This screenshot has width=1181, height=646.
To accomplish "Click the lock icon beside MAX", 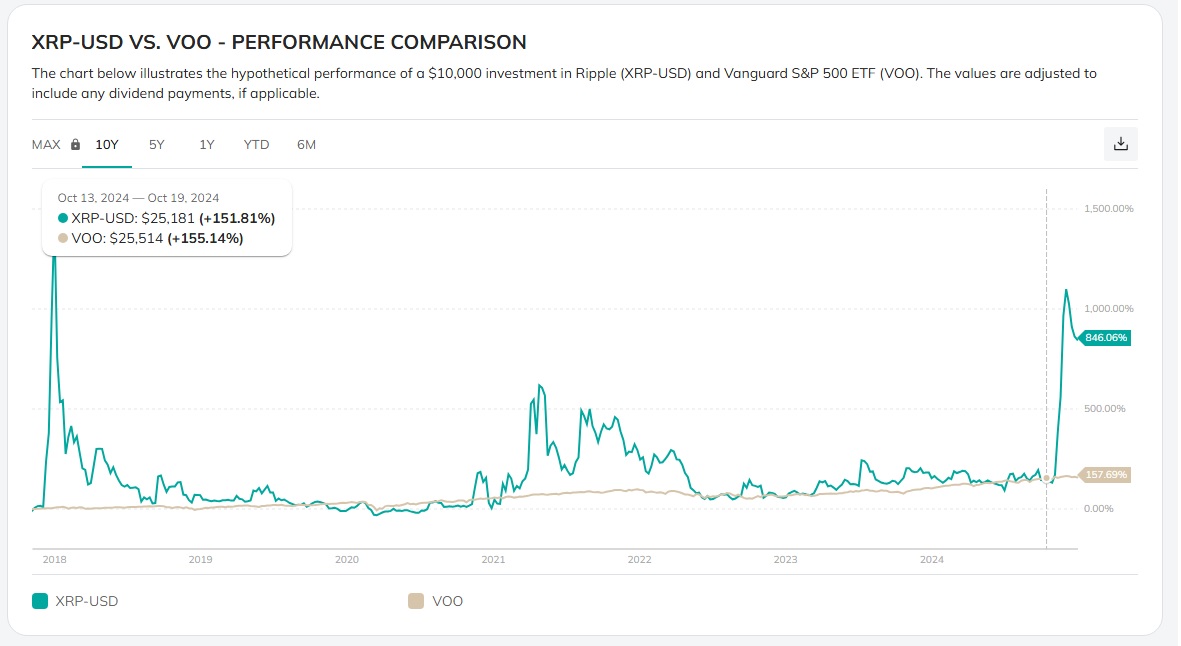I will pos(75,145).
